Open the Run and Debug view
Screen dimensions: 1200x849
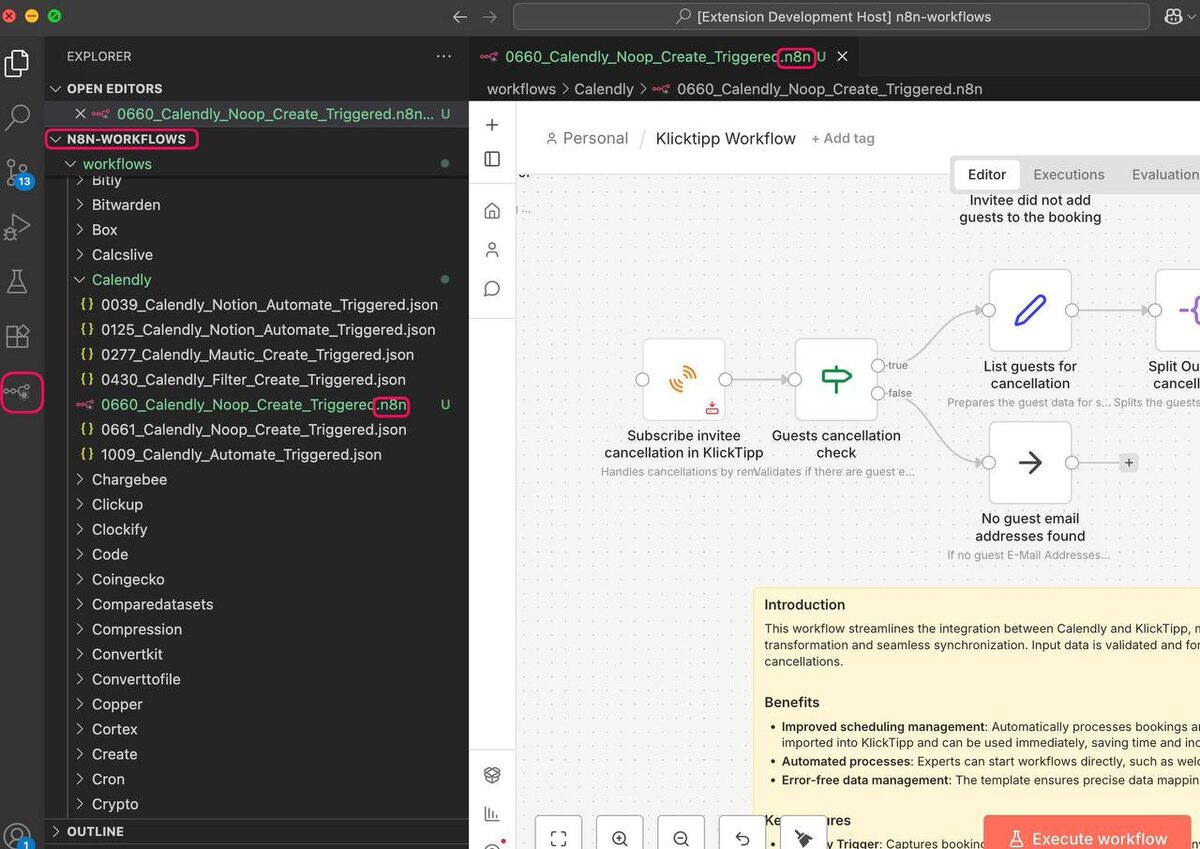tap(17, 227)
